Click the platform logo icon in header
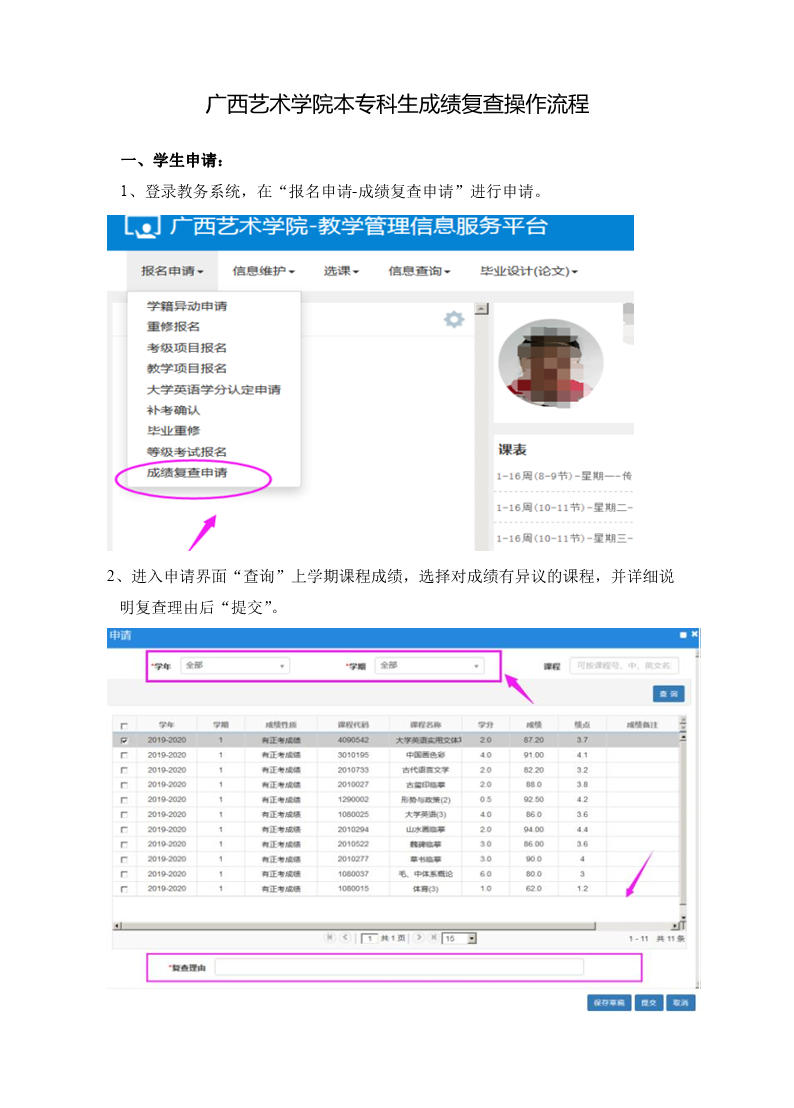 point(140,229)
